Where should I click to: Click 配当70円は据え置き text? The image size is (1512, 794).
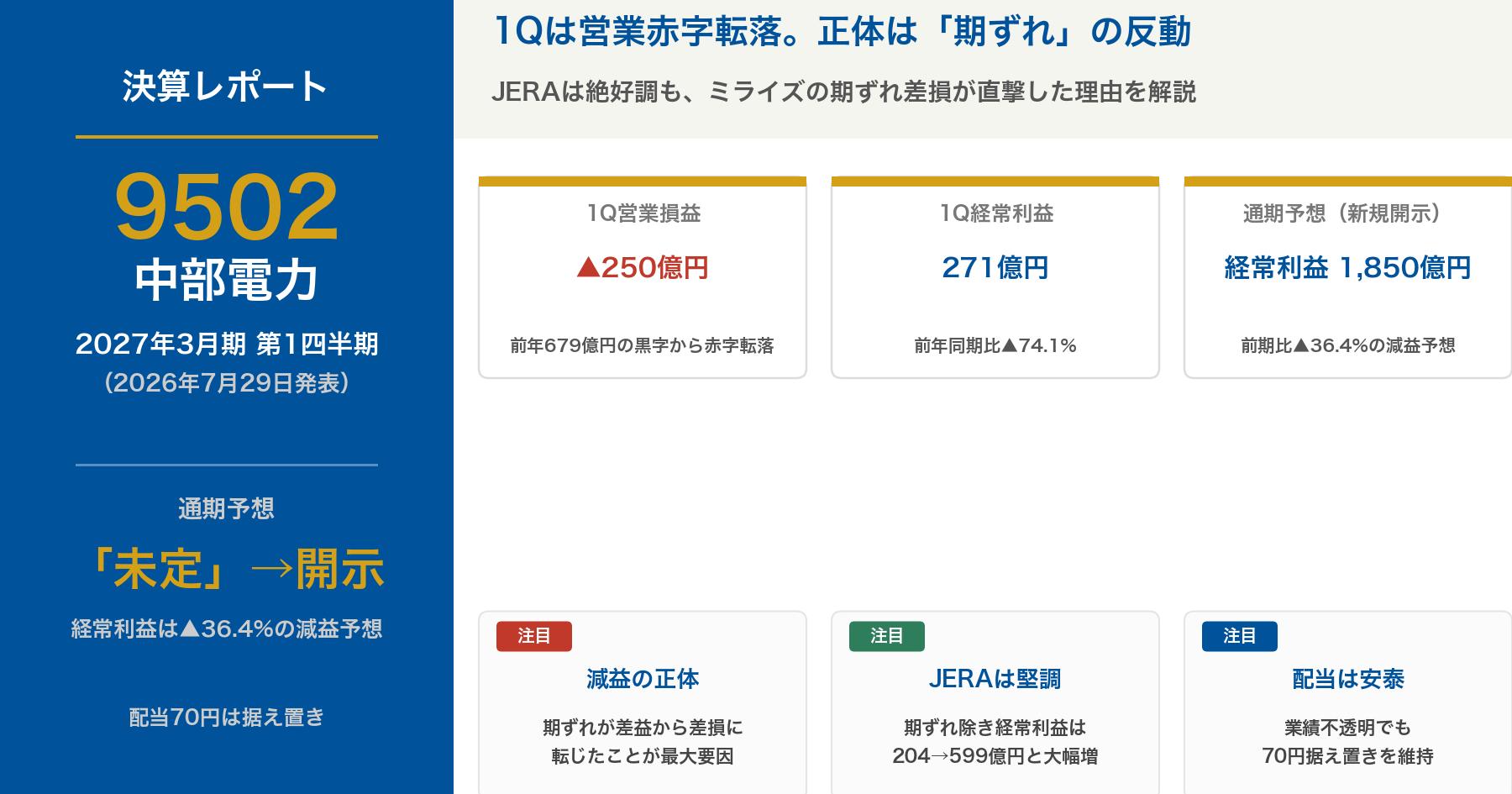coord(227,717)
